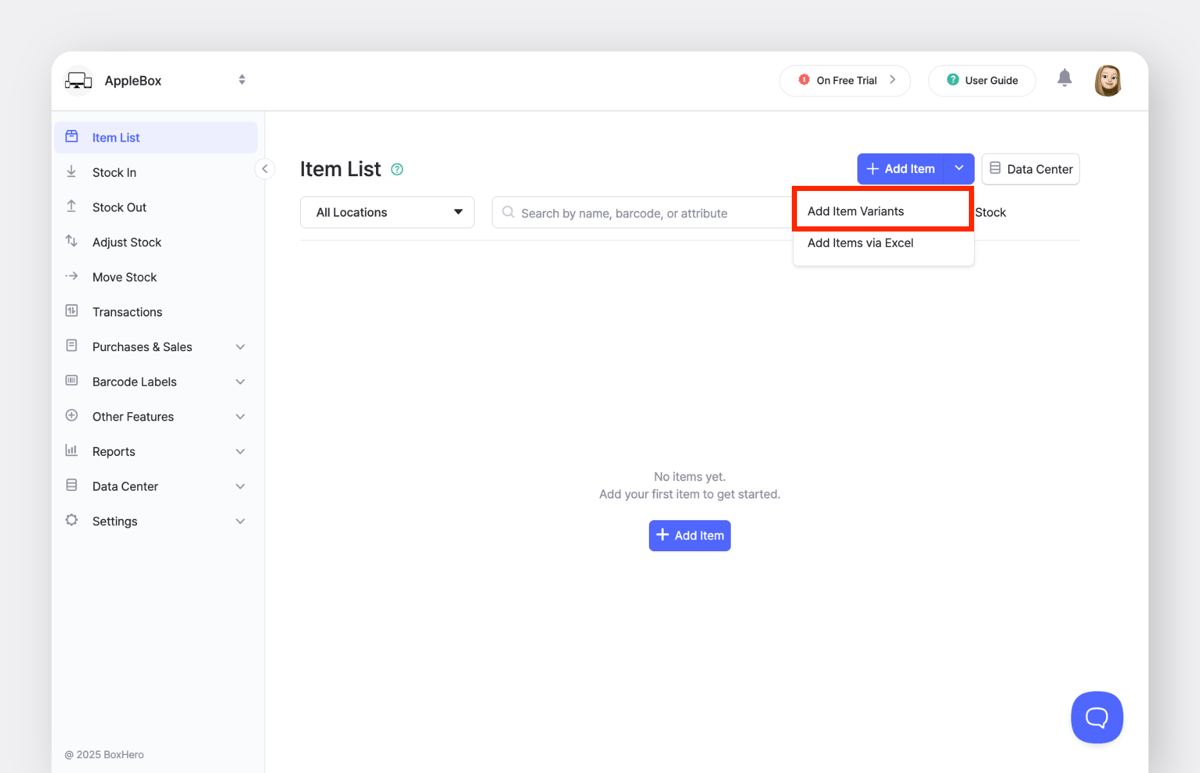This screenshot has height=773, width=1200.
Task: Open the Item List help tooltip icon
Action: (396, 169)
